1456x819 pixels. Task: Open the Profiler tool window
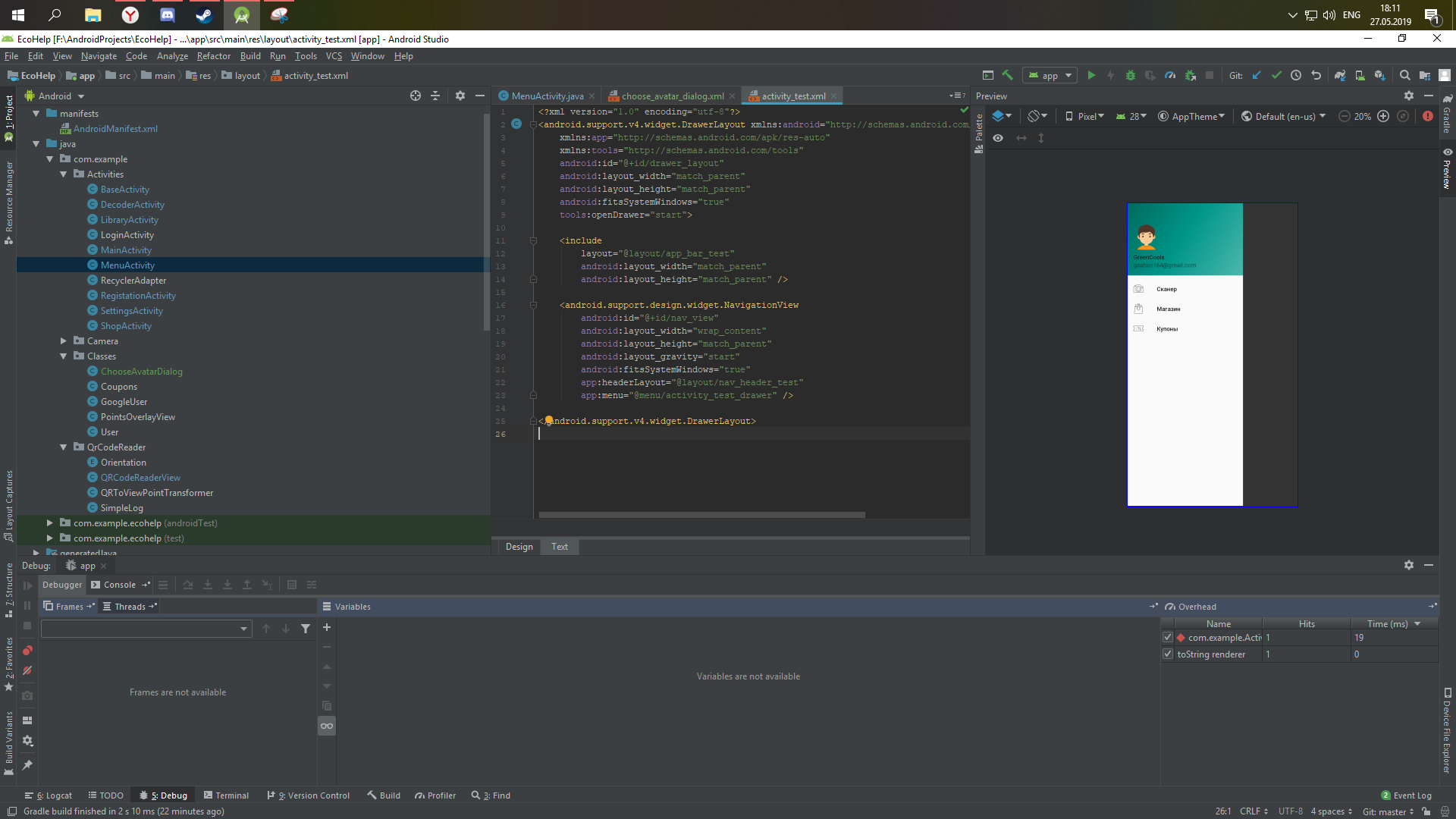[435, 795]
